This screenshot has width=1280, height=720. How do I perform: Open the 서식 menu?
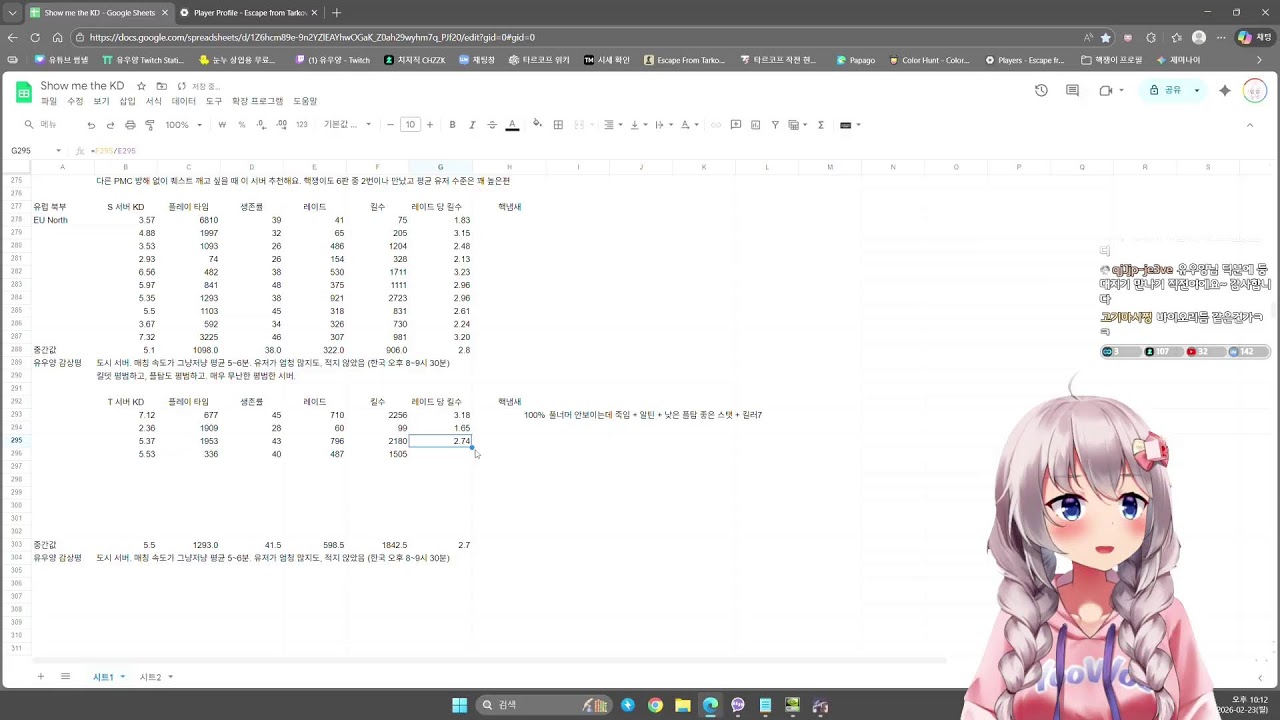153,101
